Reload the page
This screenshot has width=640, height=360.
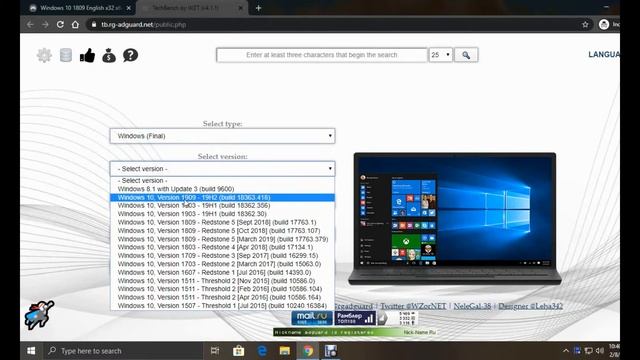[60, 24]
